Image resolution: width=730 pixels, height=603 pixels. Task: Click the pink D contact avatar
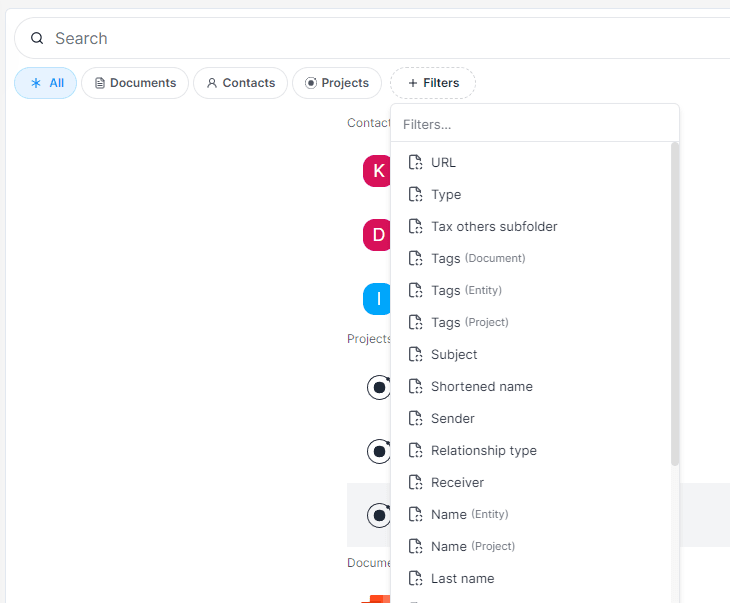click(378, 235)
